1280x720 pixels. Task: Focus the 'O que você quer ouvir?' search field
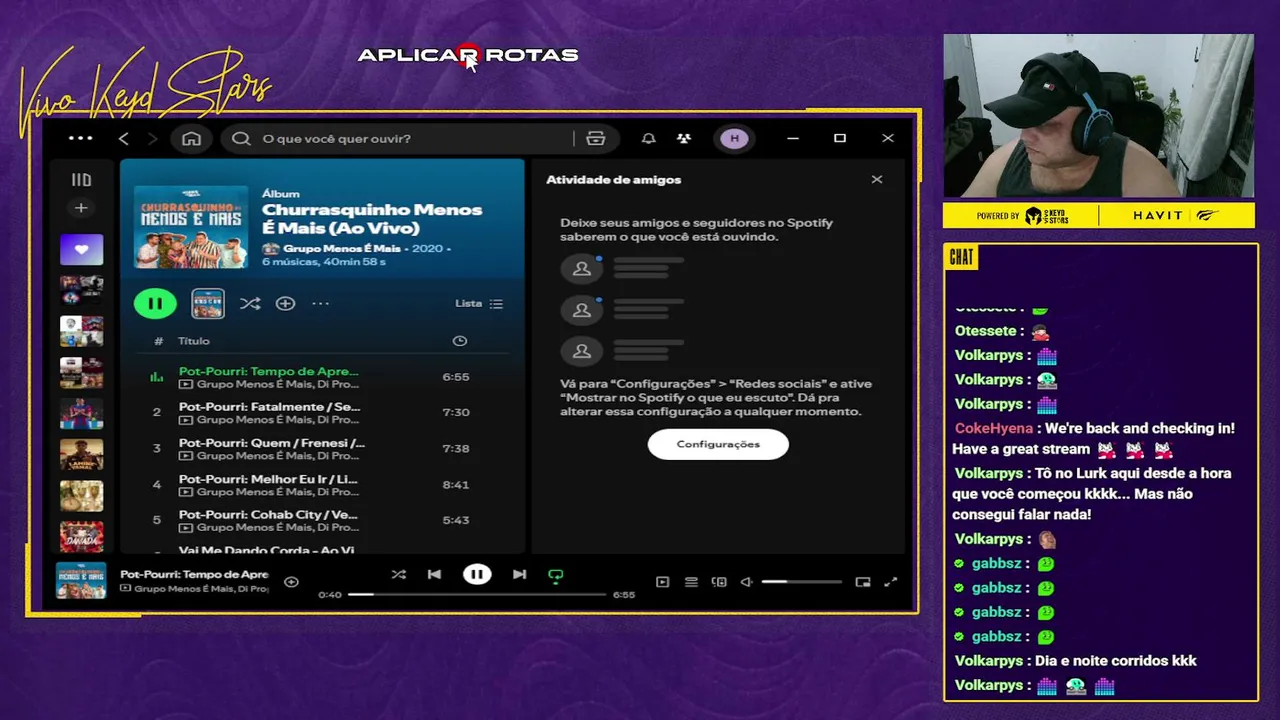(x=400, y=138)
